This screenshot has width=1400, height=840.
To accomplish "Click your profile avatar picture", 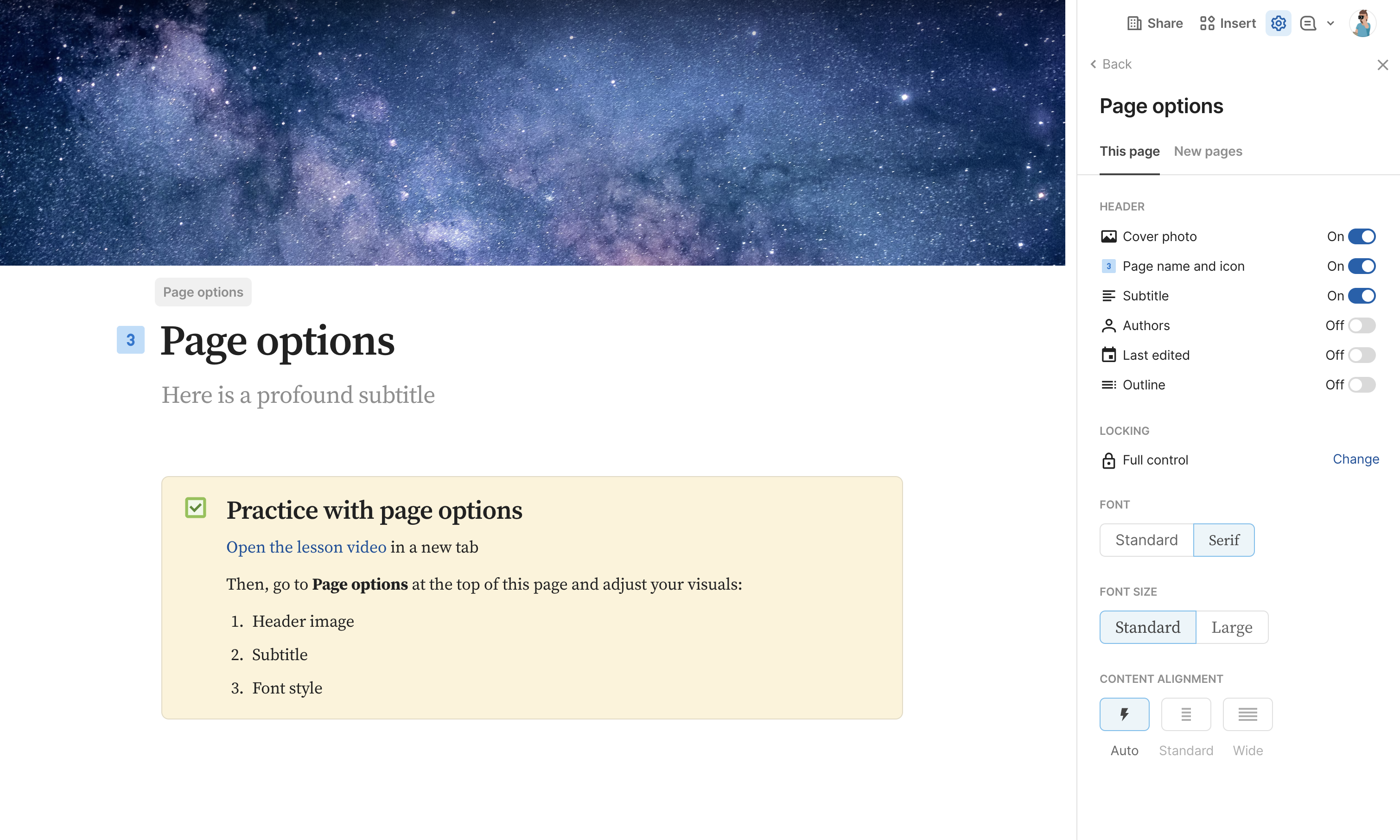I will 1362,23.
